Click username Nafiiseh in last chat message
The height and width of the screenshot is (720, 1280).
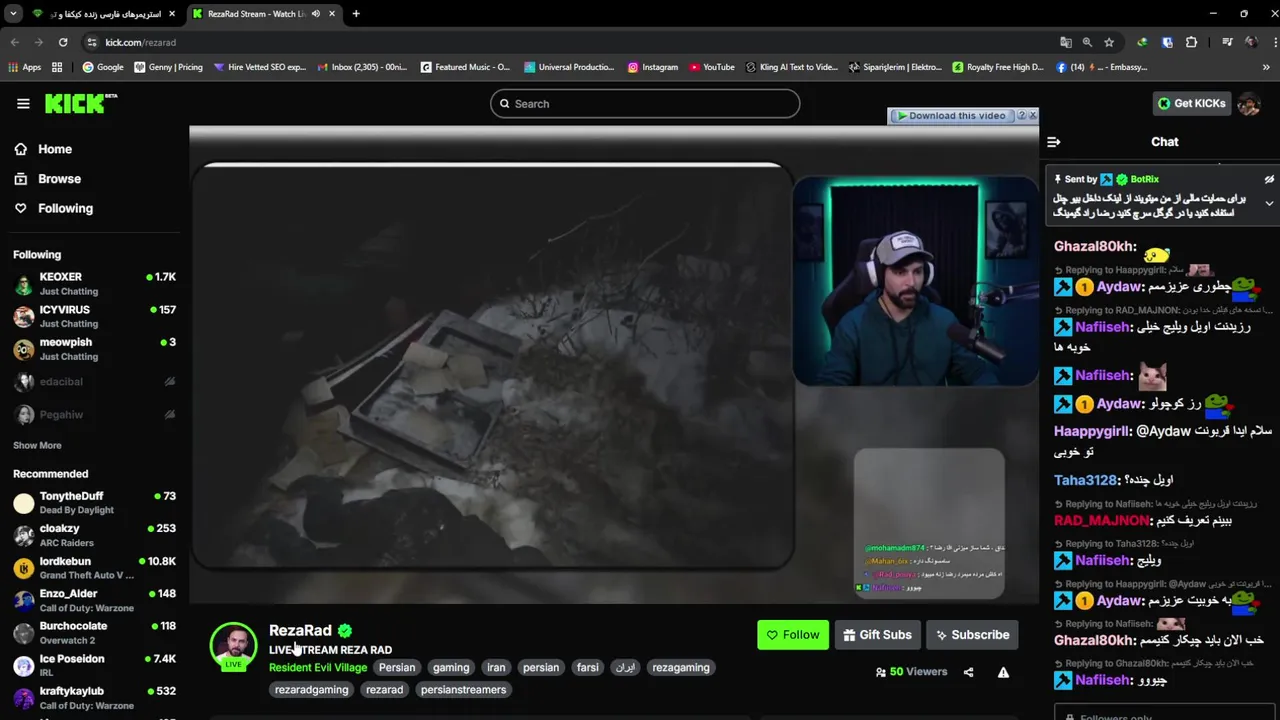coord(1102,680)
